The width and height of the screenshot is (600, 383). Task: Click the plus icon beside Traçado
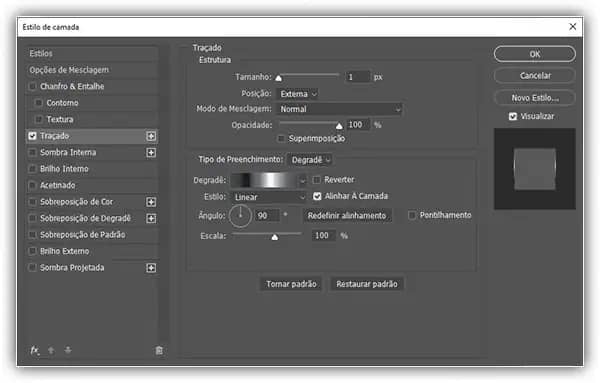point(151,136)
